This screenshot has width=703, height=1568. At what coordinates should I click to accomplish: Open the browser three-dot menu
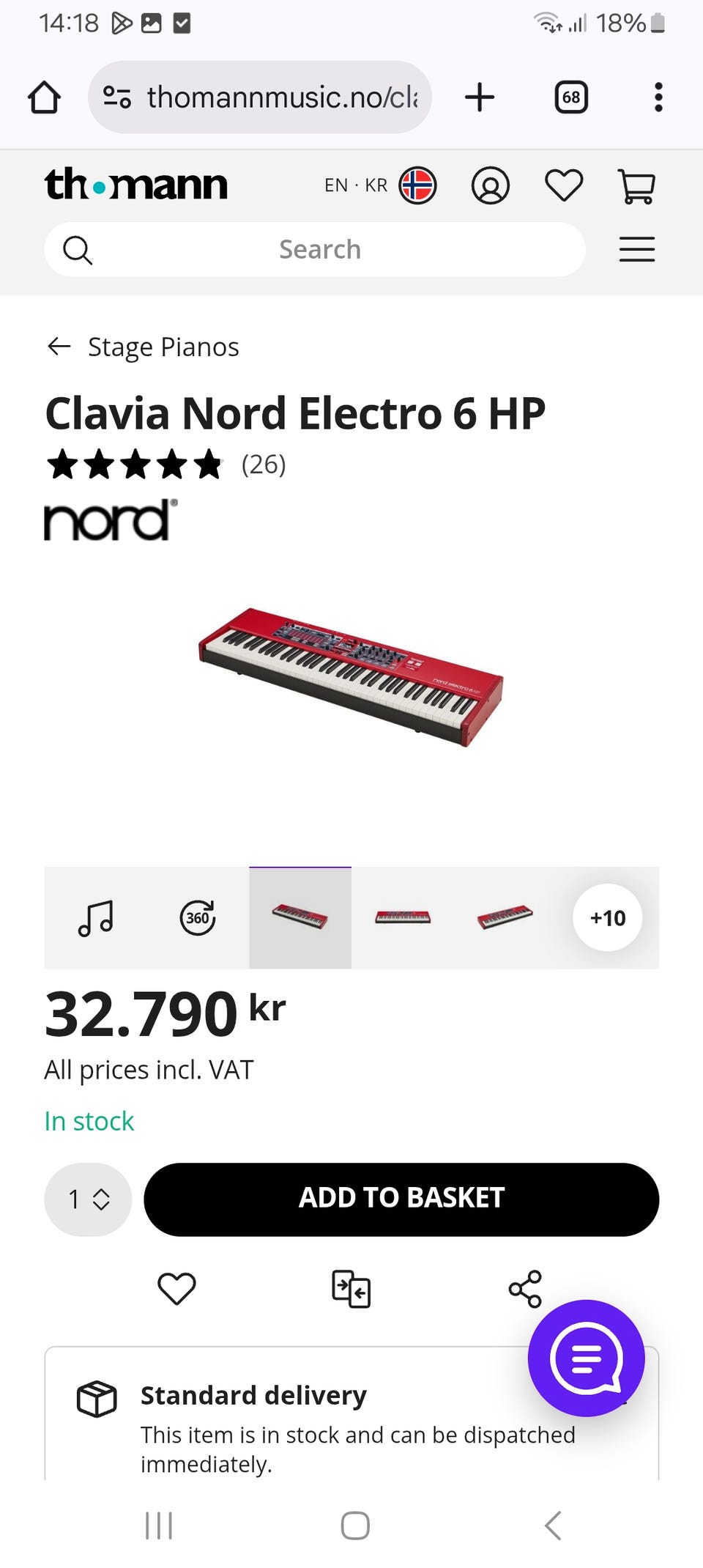(658, 97)
